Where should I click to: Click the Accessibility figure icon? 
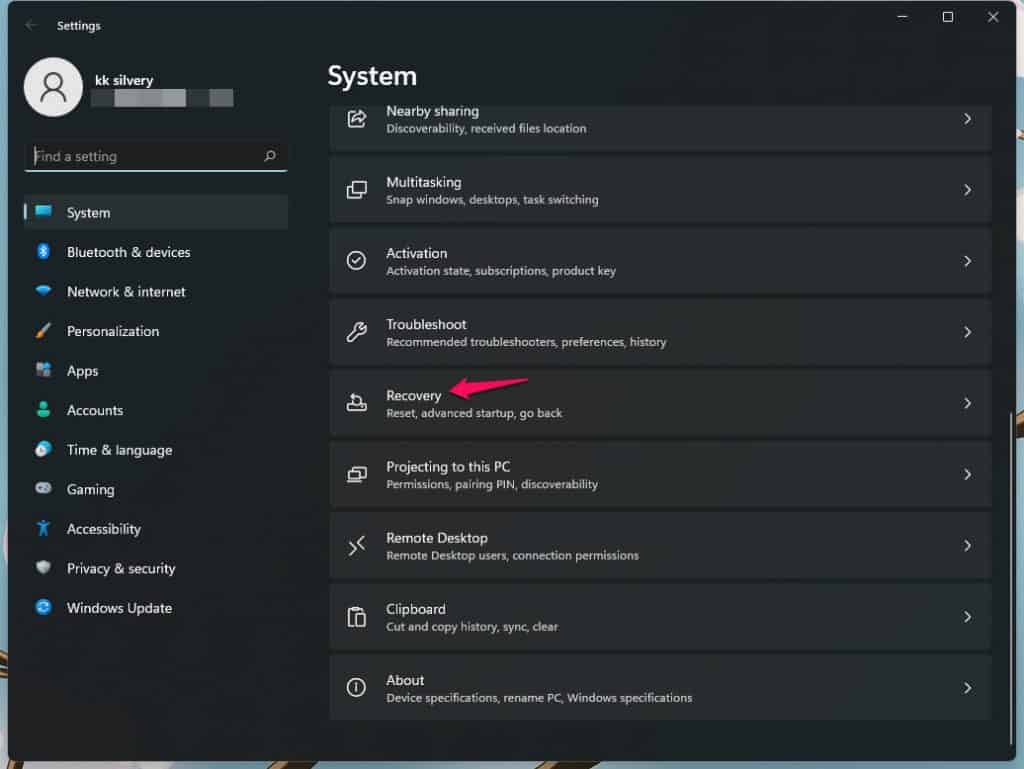coord(44,528)
